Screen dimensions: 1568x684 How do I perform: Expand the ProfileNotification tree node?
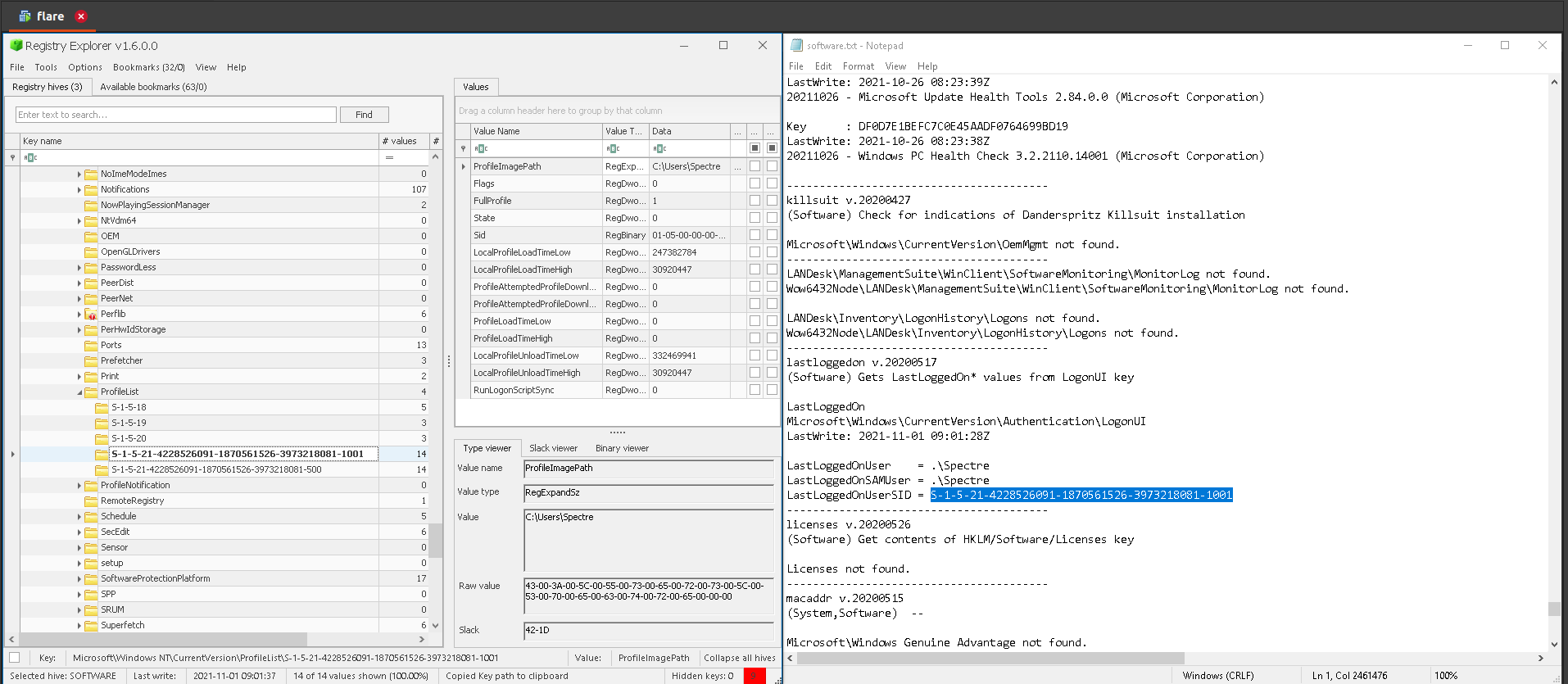[79, 486]
